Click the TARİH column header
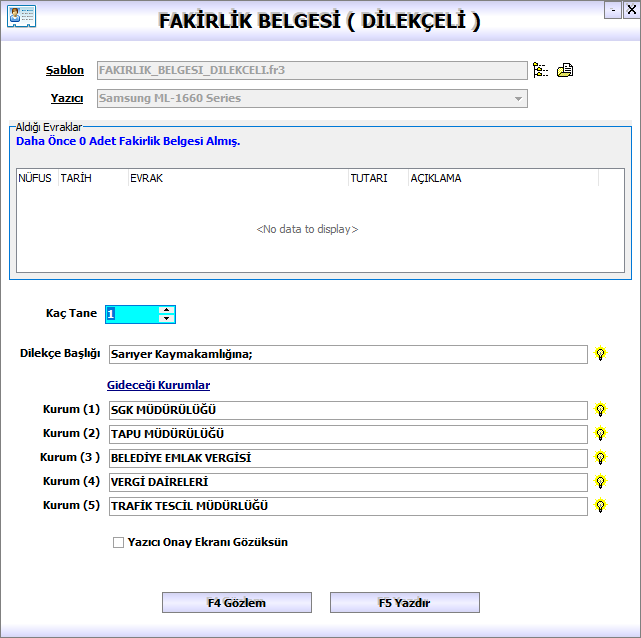 tap(91, 178)
